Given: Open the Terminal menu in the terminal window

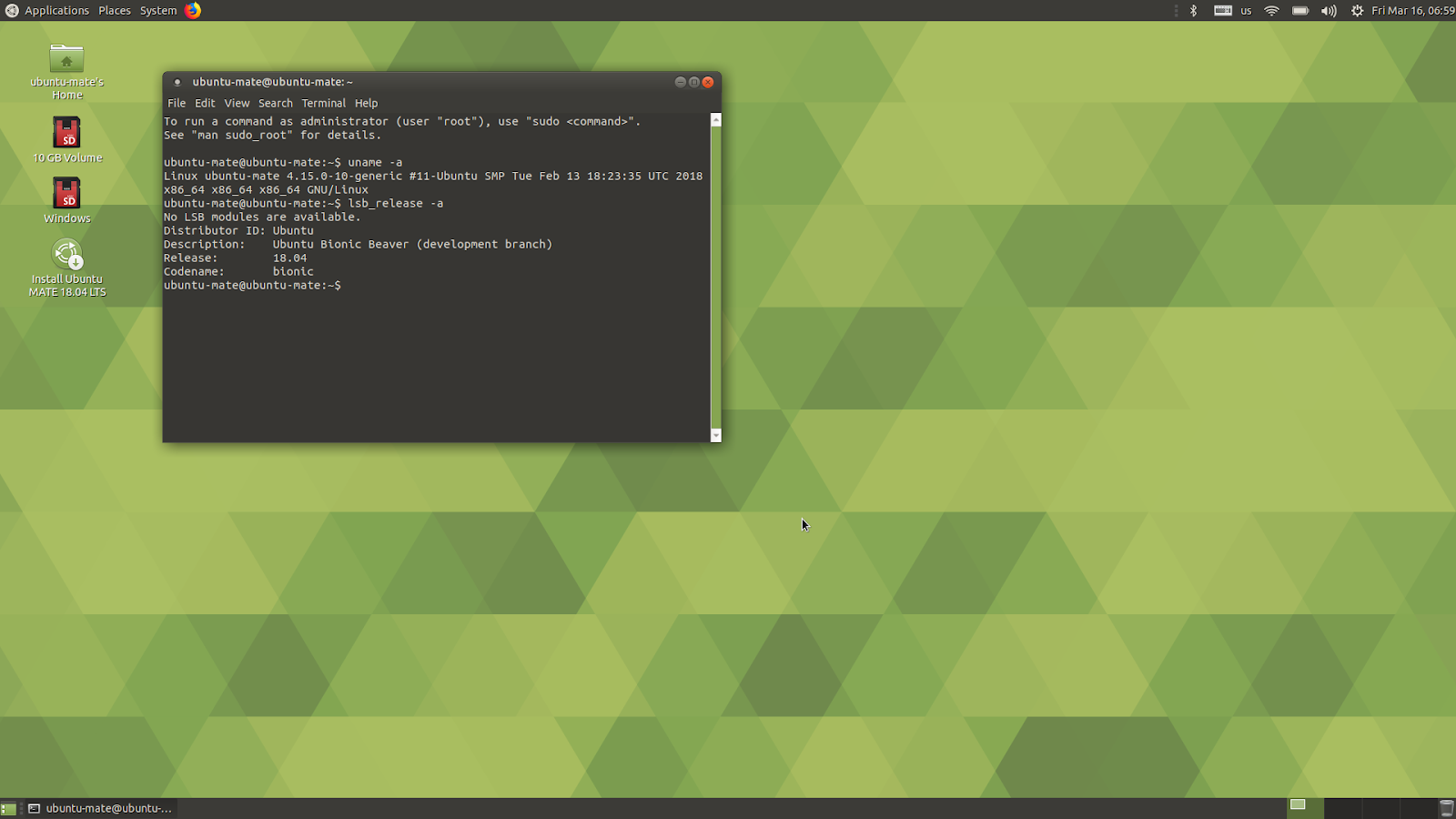Looking at the screenshot, I should coord(323,103).
